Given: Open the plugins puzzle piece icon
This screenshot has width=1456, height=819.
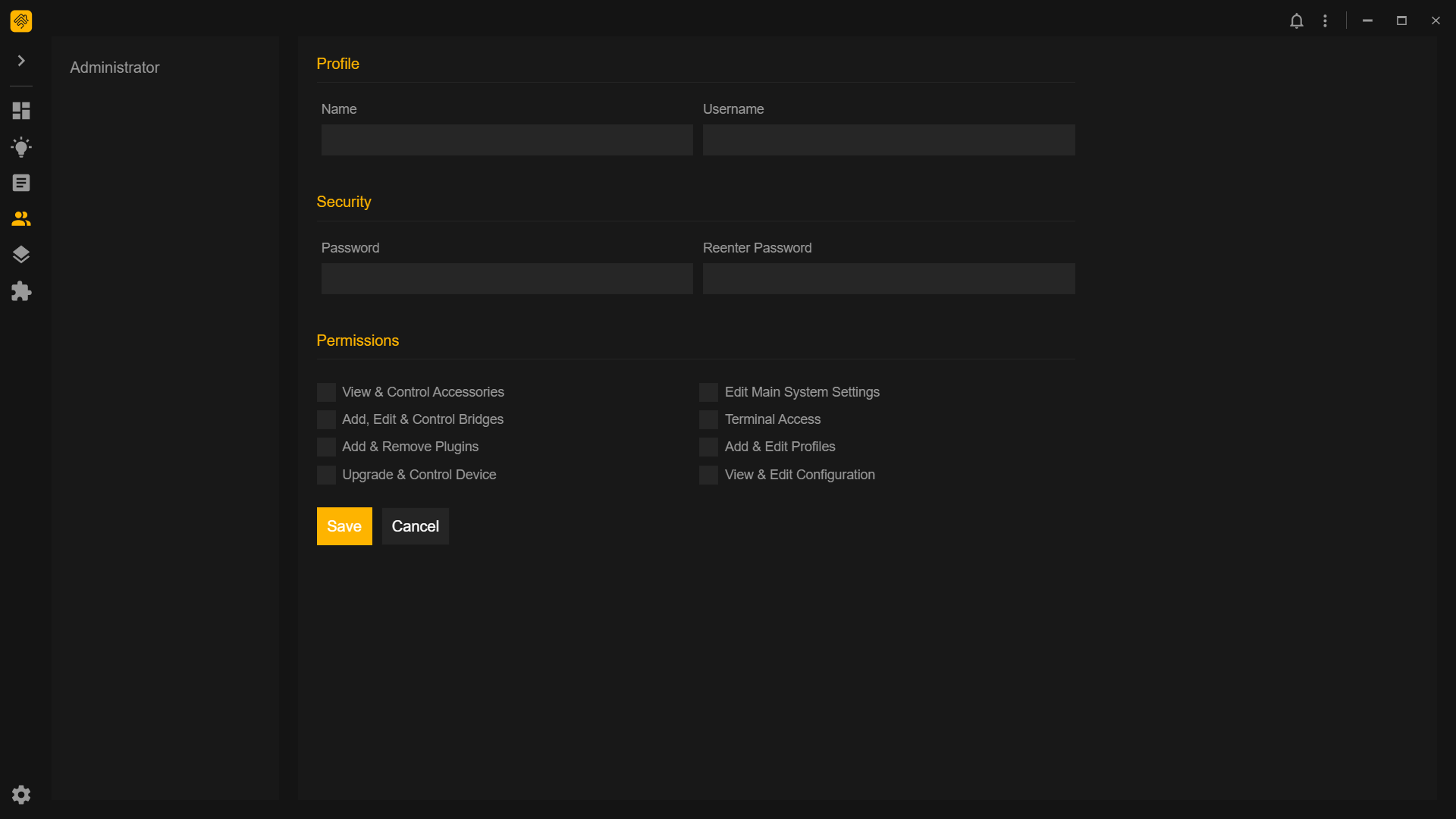Looking at the screenshot, I should coord(21,291).
